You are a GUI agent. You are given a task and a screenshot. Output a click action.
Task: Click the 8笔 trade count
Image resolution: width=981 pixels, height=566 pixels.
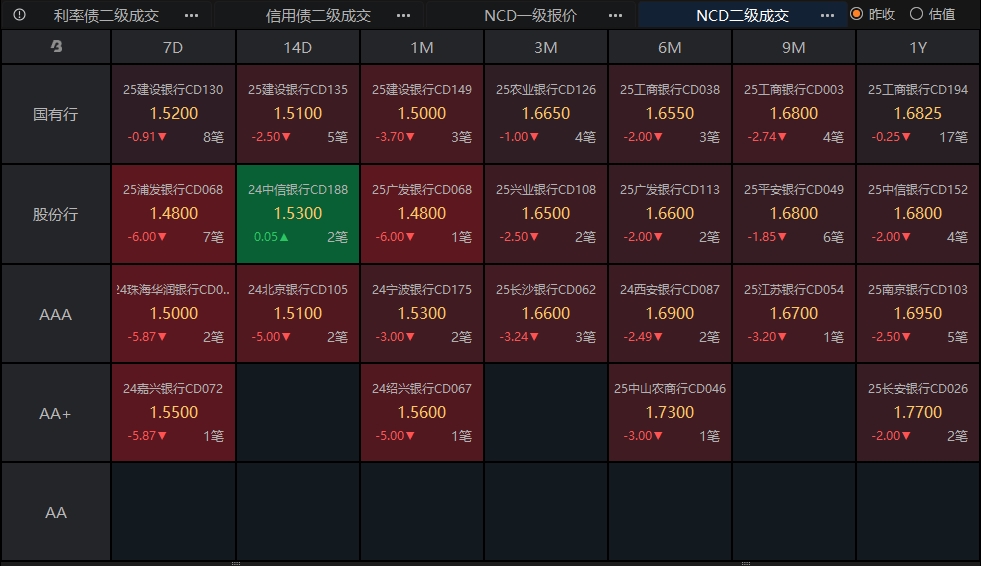(213, 137)
